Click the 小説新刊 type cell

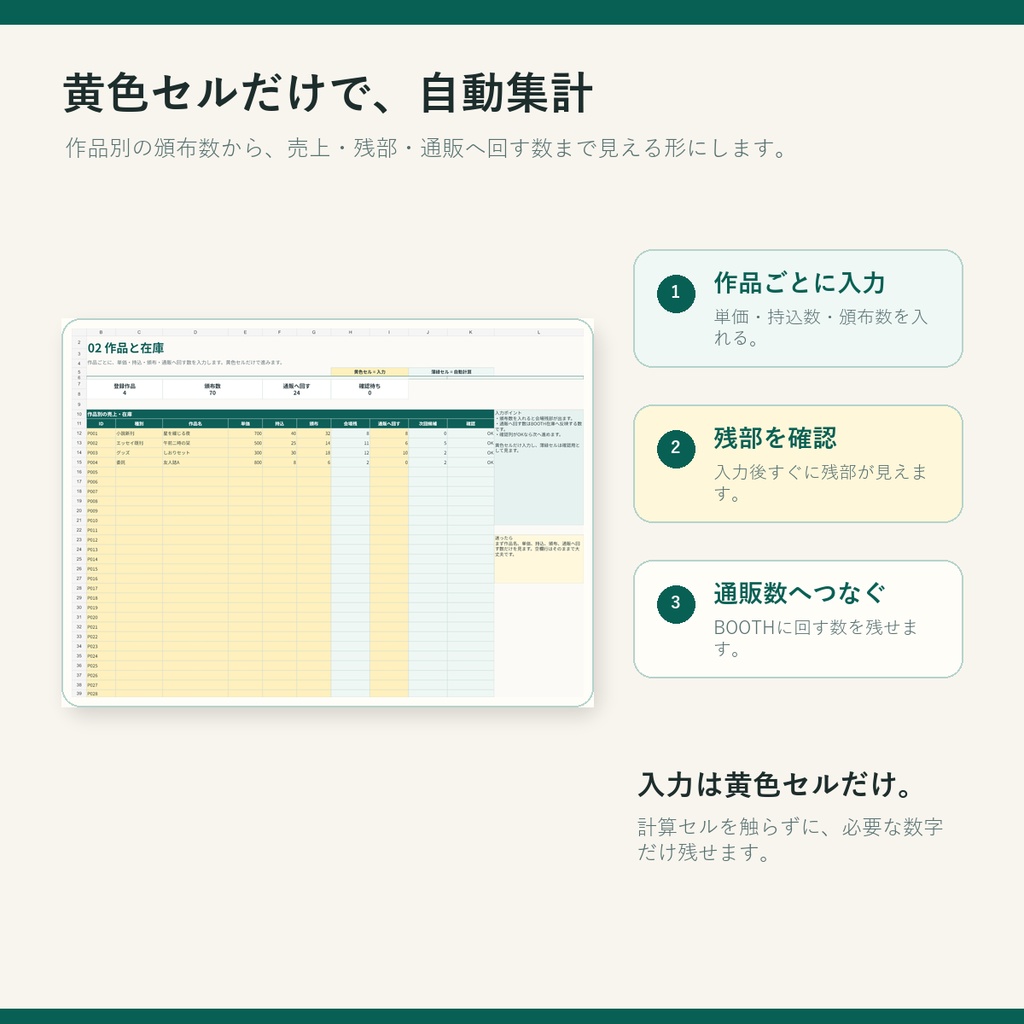139,433
